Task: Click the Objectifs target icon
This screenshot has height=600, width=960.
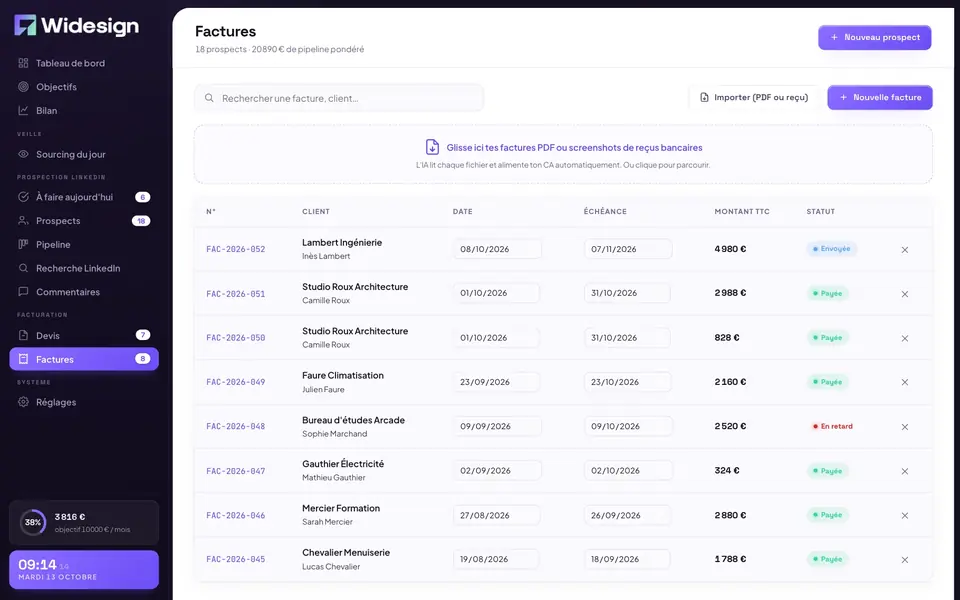Action: (x=23, y=87)
